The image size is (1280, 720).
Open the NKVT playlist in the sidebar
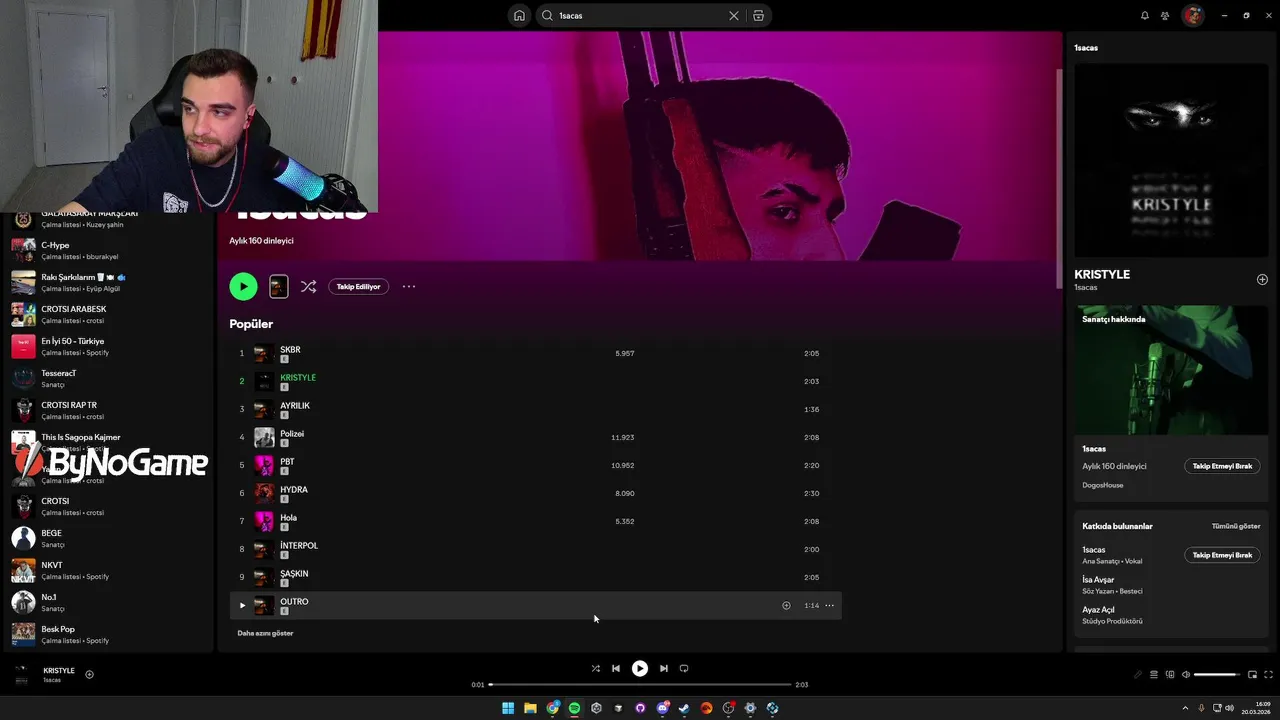click(x=108, y=570)
